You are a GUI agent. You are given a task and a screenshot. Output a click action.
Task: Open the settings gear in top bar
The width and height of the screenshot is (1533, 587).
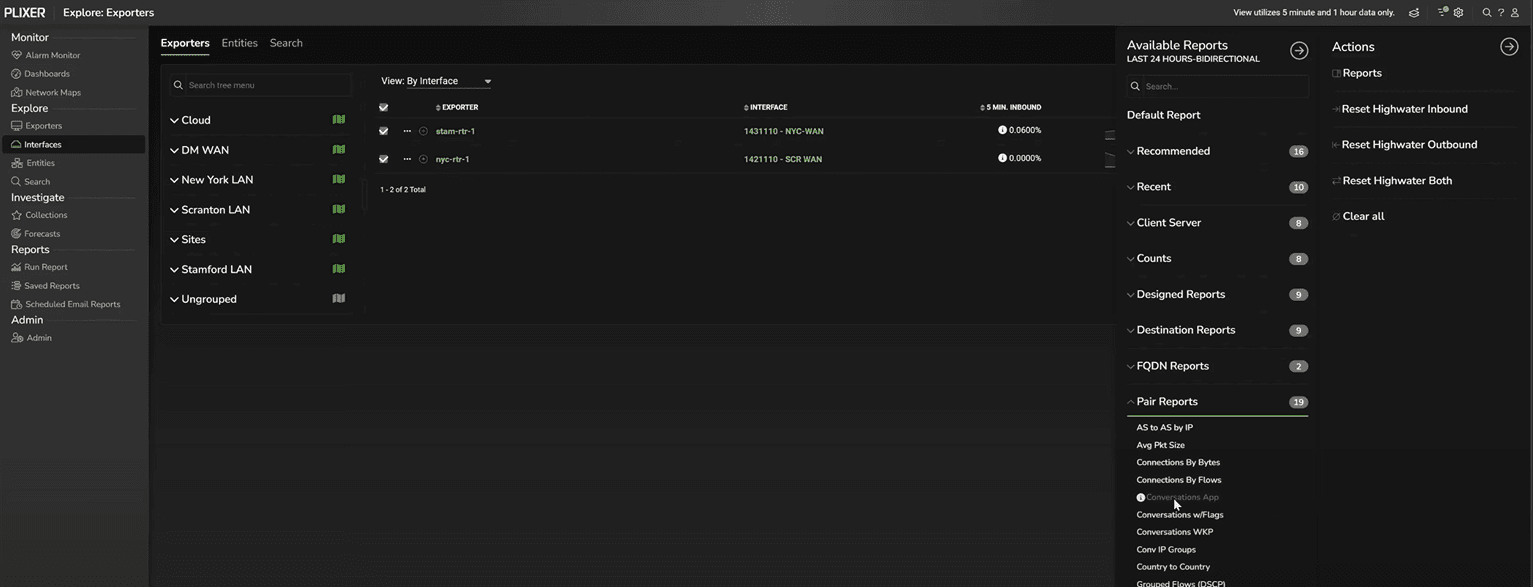[x=1458, y=13]
